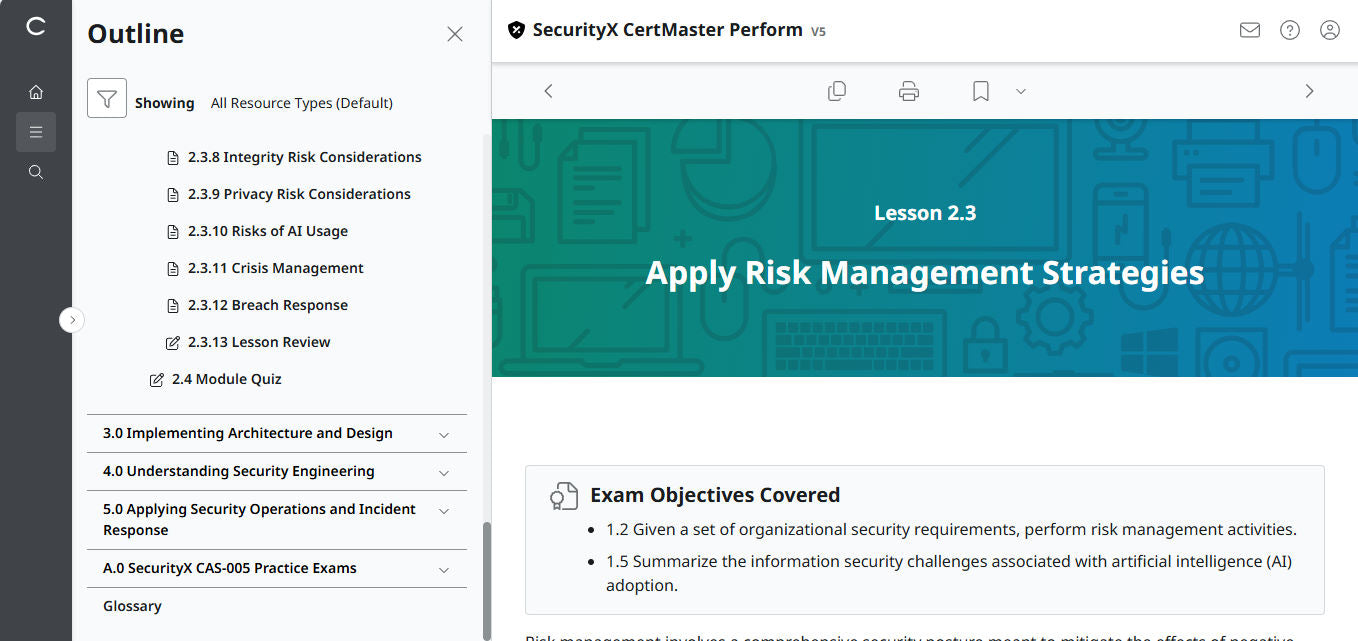Open search from the dark sidebar
Screen dimensions: 1358x641
(x=36, y=171)
